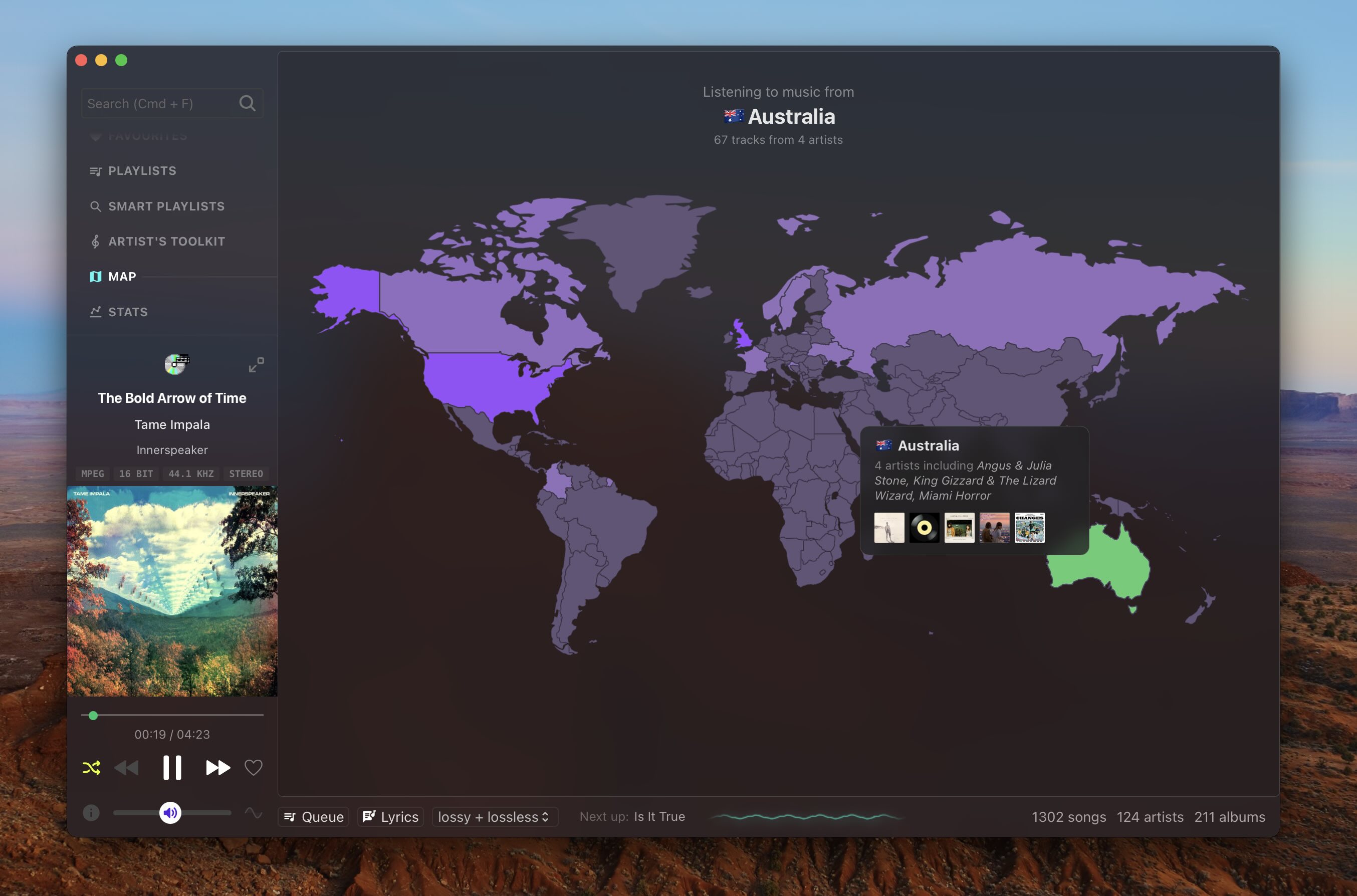Open the Artist's Toolkit section
Viewport: 1357px width, 896px height.
point(166,241)
